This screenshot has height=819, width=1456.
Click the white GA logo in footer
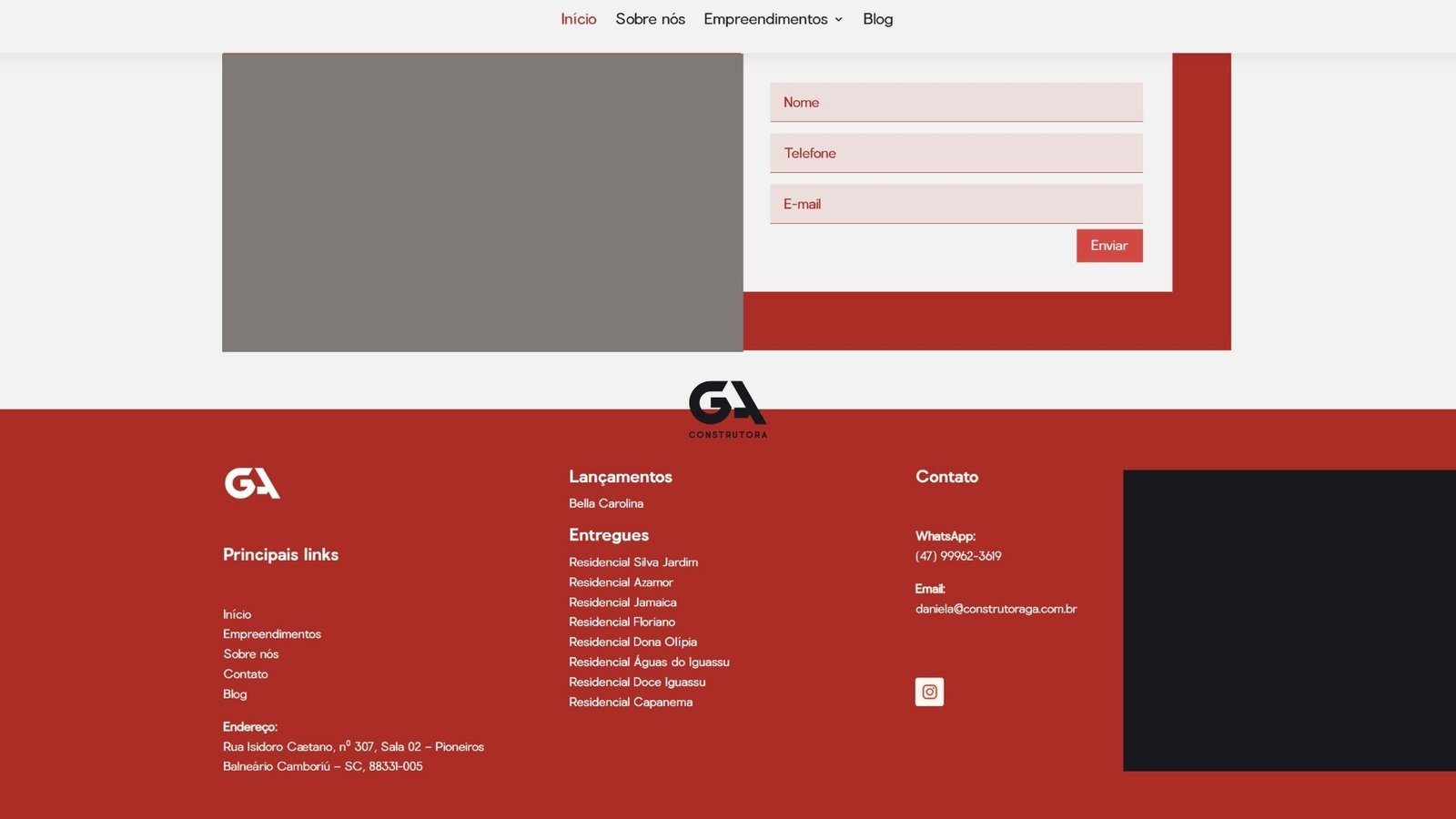252,483
